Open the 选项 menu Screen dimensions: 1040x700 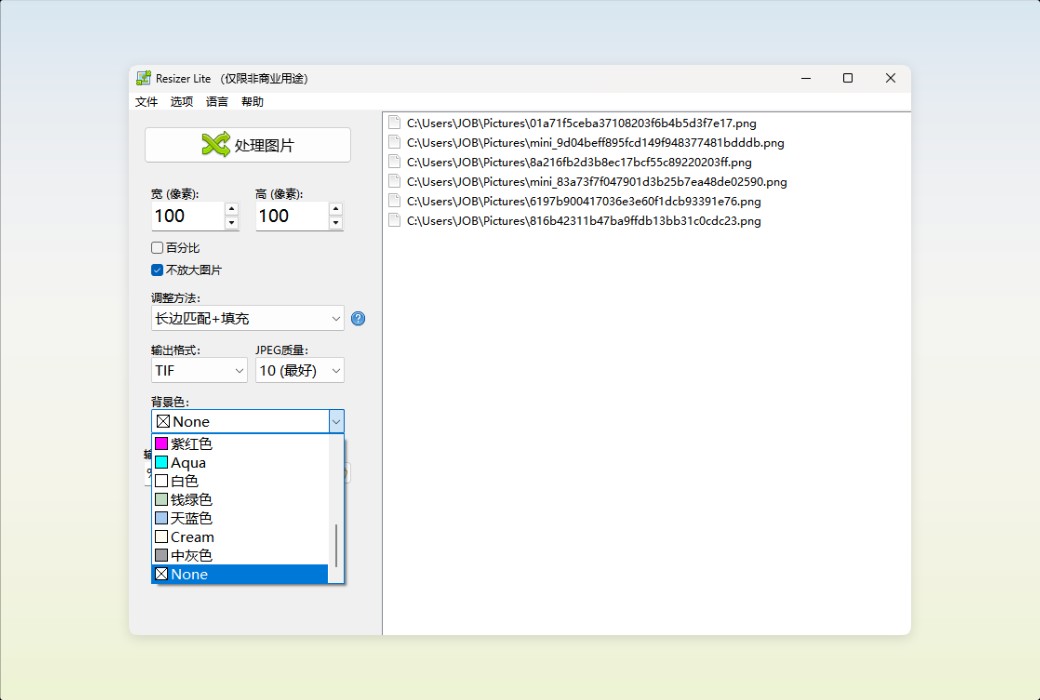pyautogui.click(x=181, y=101)
